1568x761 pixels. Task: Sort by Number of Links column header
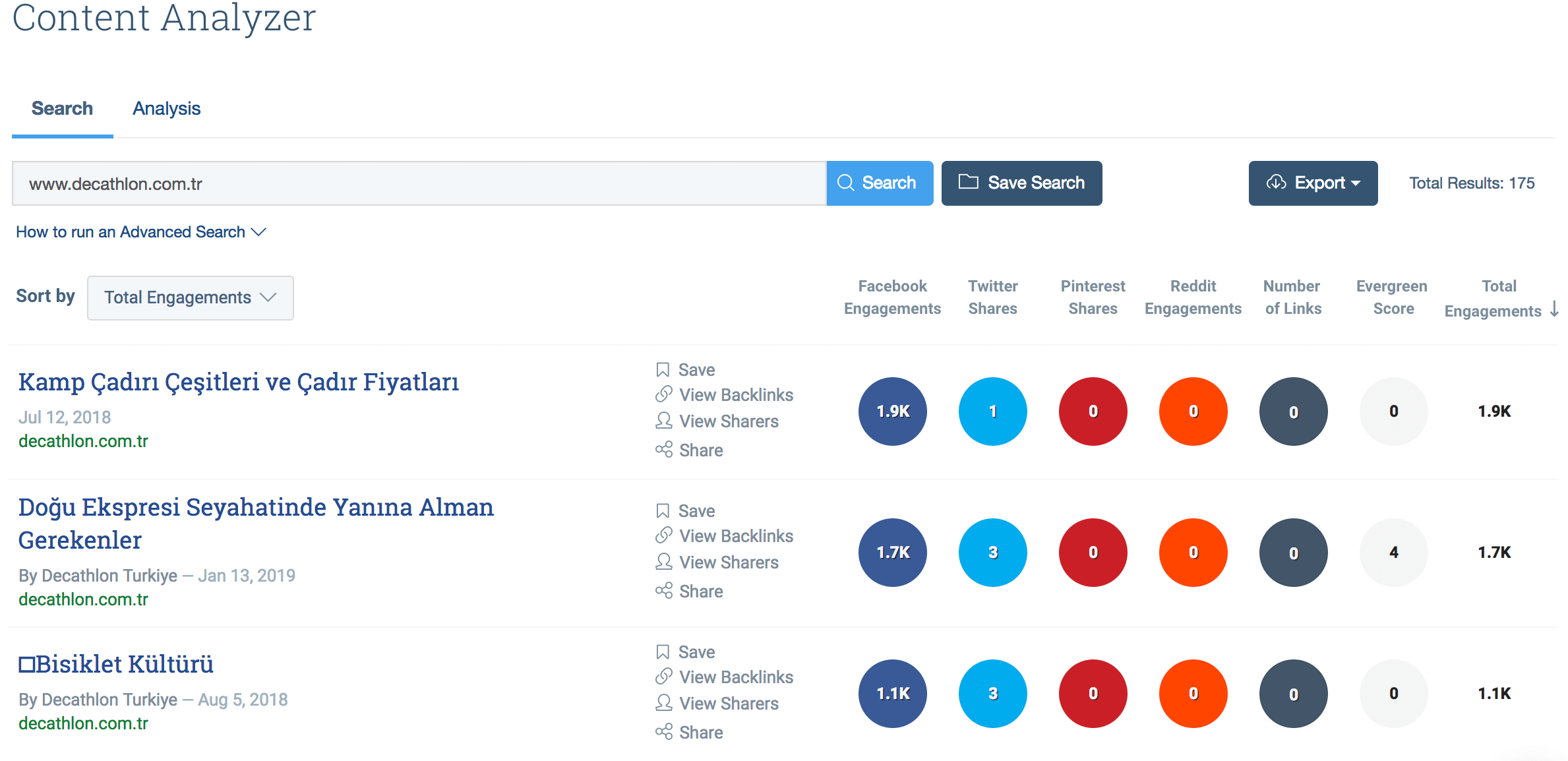coord(1293,297)
